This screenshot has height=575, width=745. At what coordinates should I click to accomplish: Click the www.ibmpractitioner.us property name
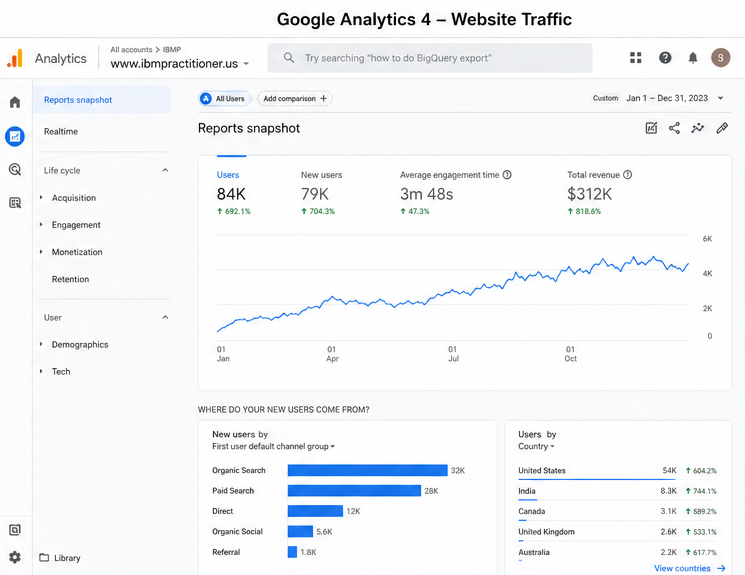pos(174,64)
